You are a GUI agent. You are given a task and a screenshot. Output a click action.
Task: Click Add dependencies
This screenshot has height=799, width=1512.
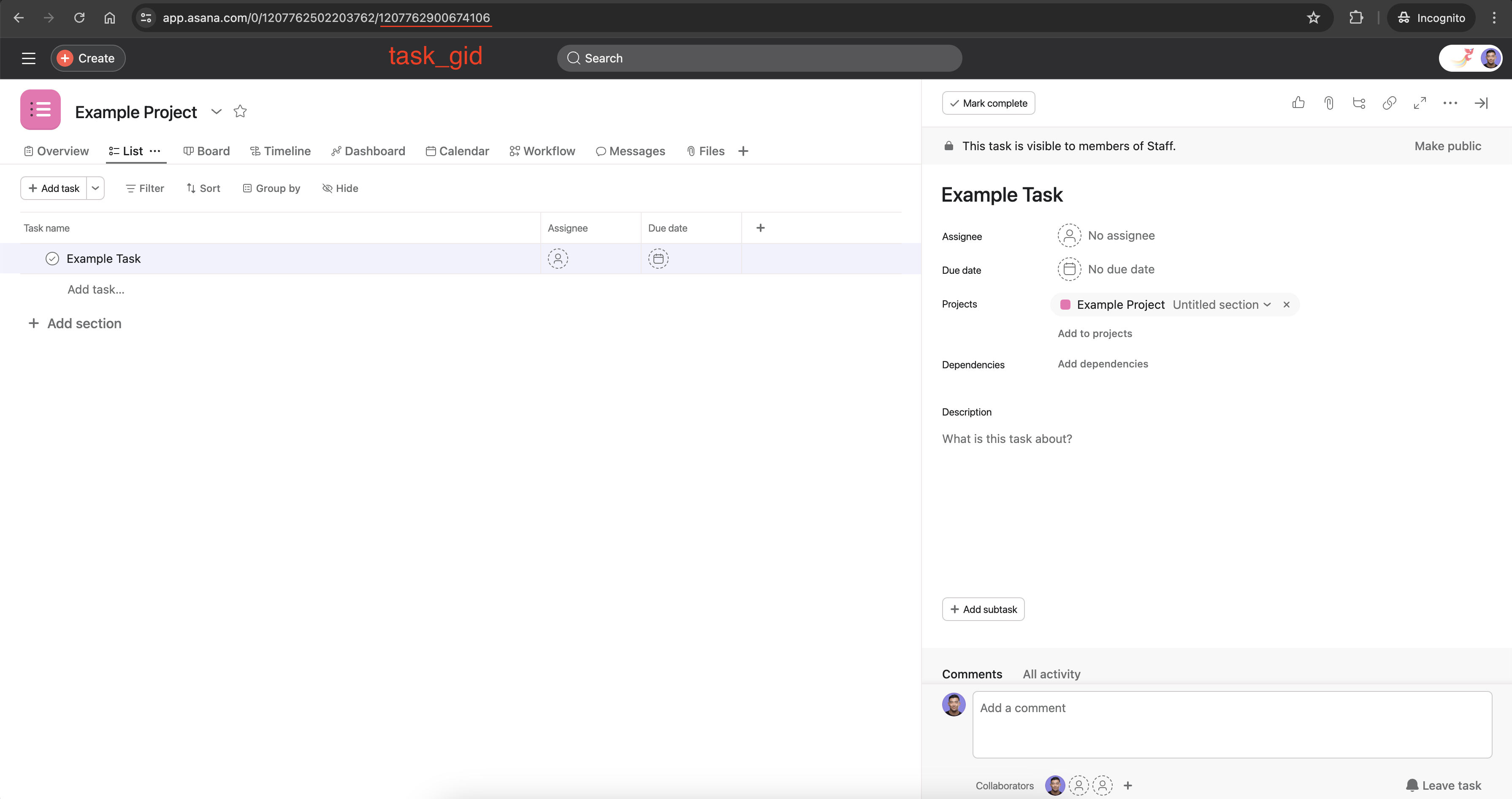[1103, 364]
